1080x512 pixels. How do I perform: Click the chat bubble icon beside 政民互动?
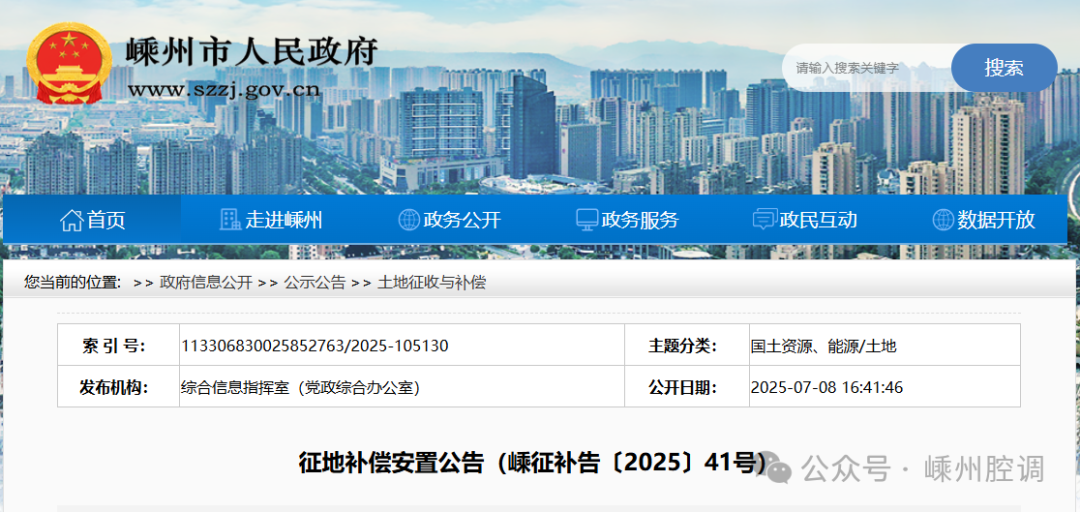coord(764,220)
